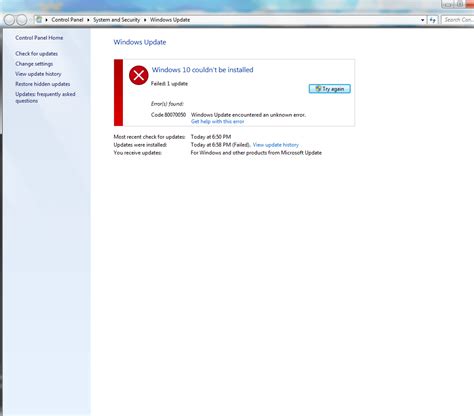The width and height of the screenshot is (474, 416).
Task: Click the Forward navigation arrow
Action: pyautogui.click(x=22, y=20)
